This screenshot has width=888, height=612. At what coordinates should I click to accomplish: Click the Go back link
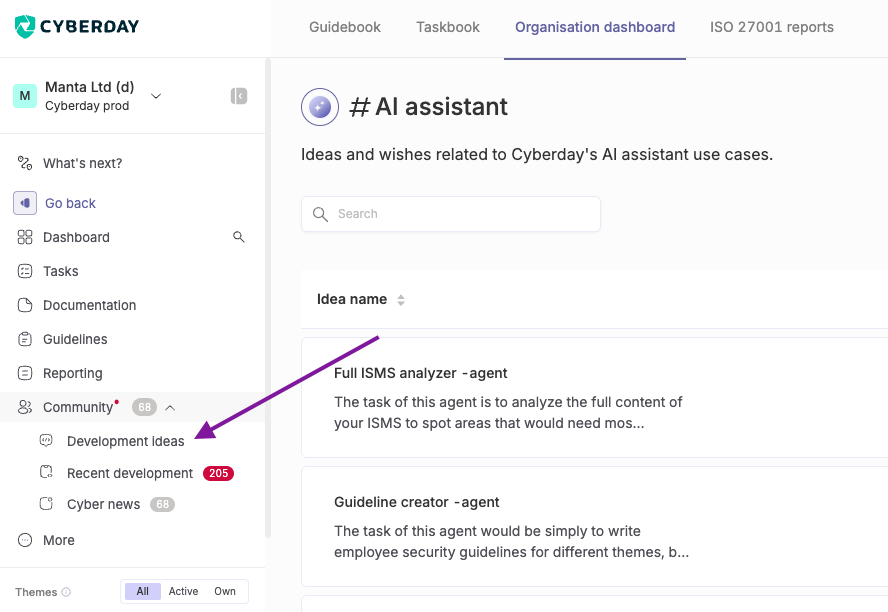pyautogui.click(x=70, y=203)
